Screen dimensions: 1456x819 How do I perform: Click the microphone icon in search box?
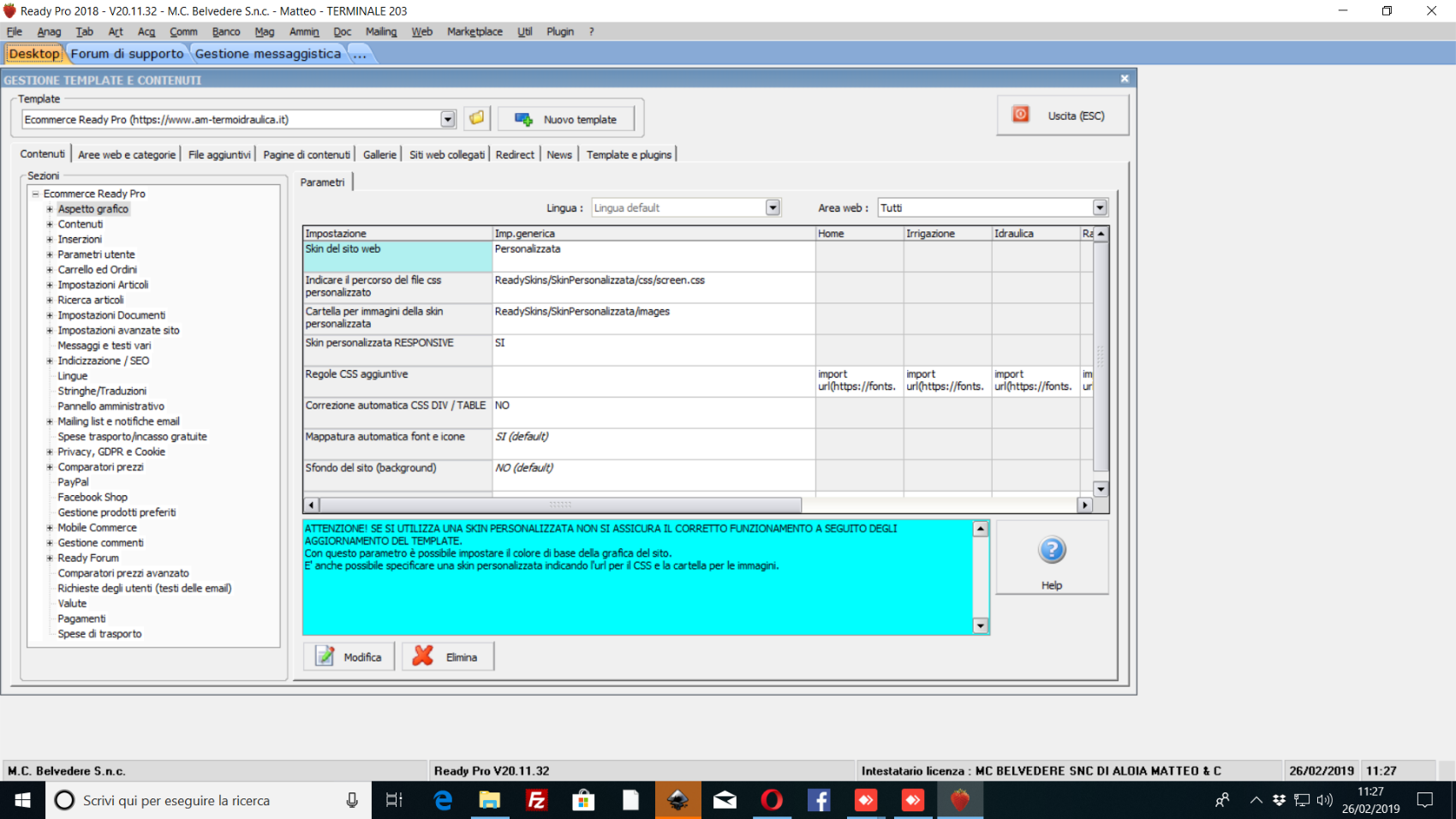click(352, 800)
